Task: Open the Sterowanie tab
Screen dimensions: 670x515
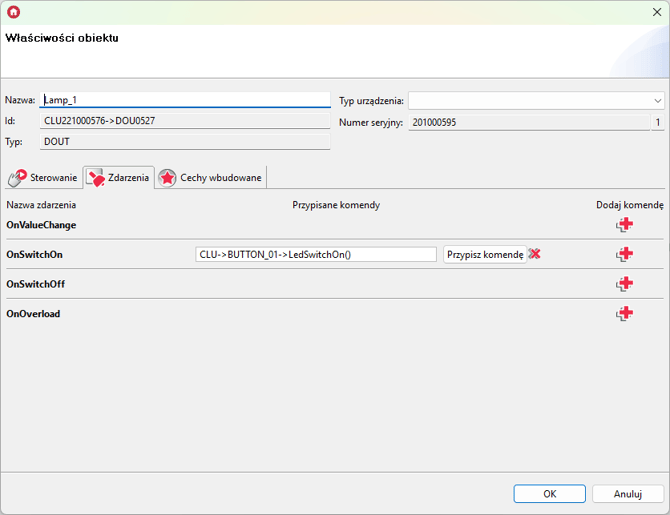Action: coord(43,178)
